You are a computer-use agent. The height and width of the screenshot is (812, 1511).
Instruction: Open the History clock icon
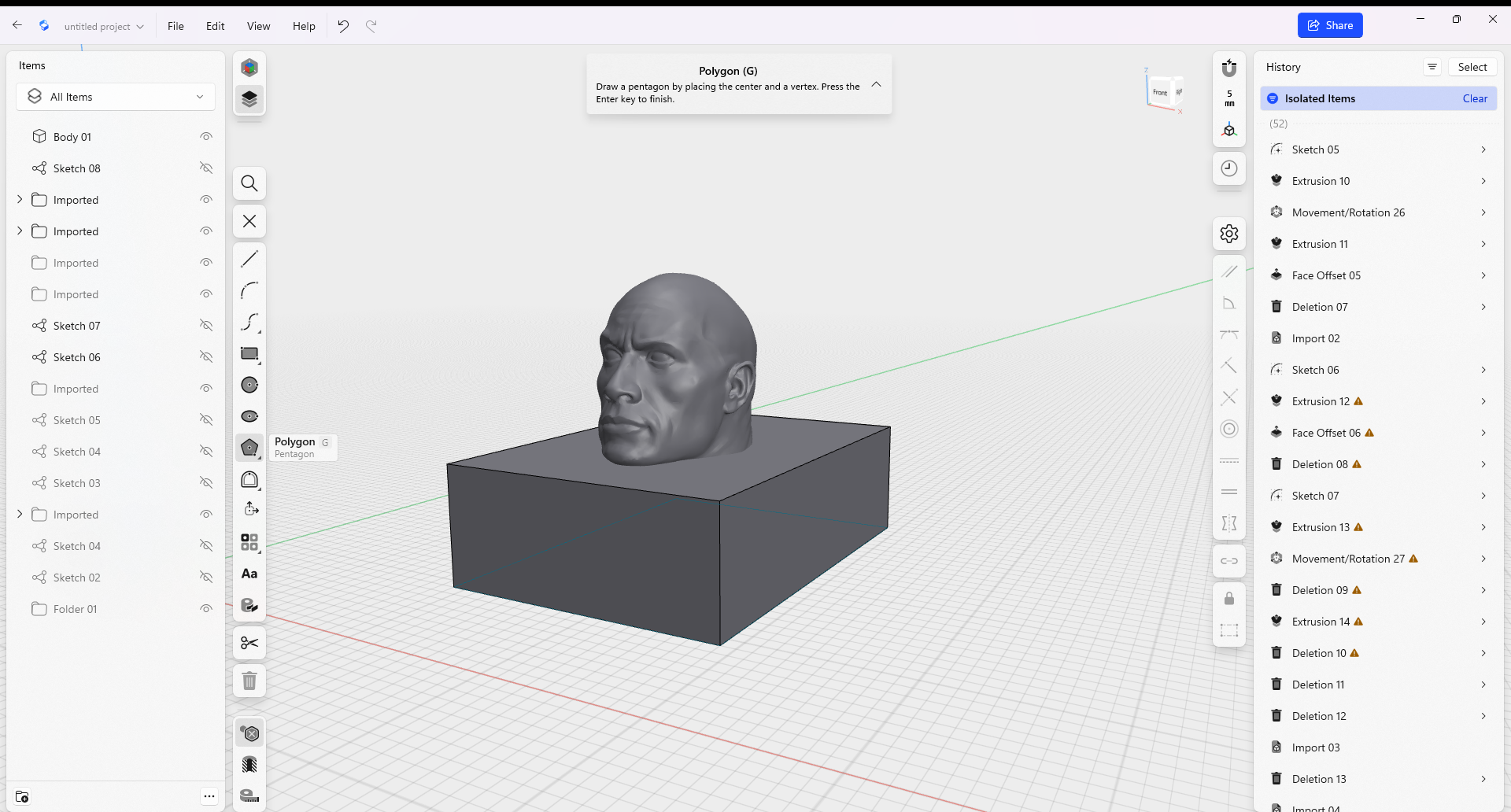tap(1229, 168)
